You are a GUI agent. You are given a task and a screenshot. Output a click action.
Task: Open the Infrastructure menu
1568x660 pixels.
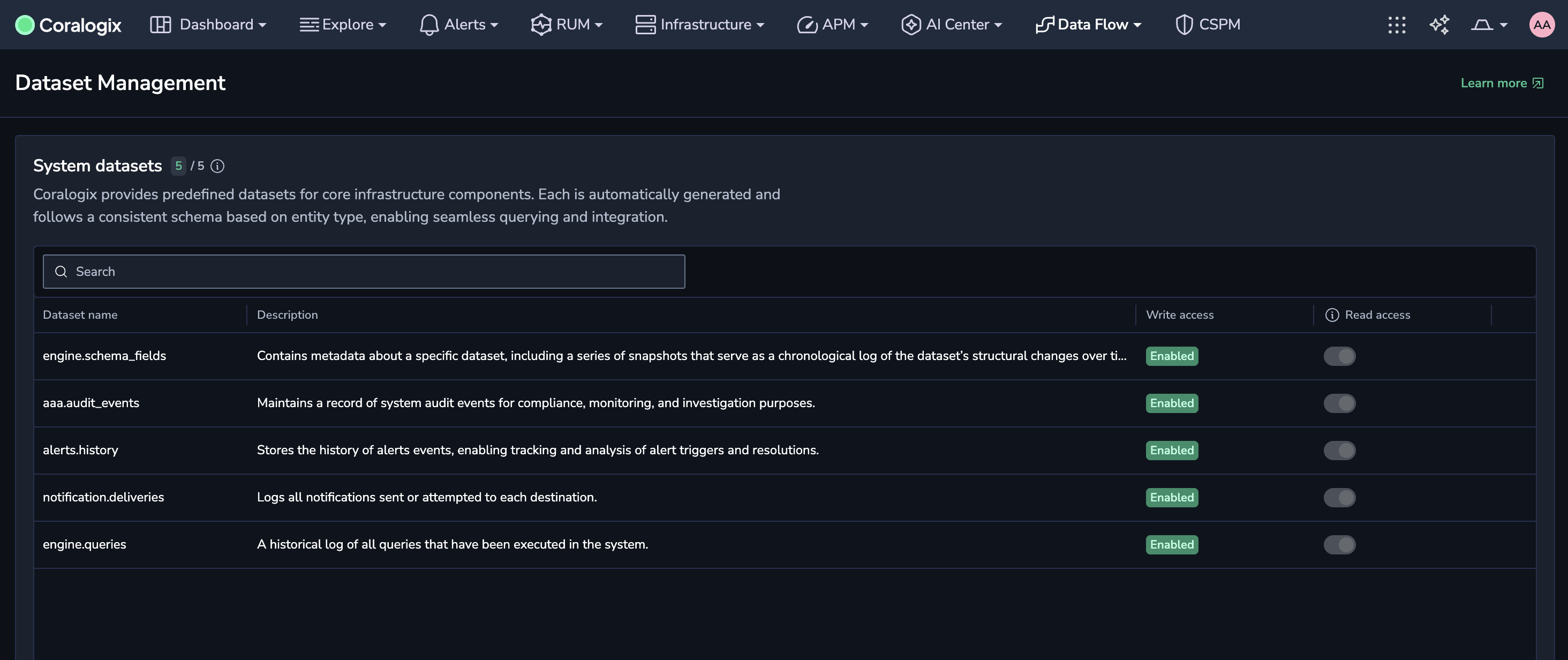(x=700, y=25)
